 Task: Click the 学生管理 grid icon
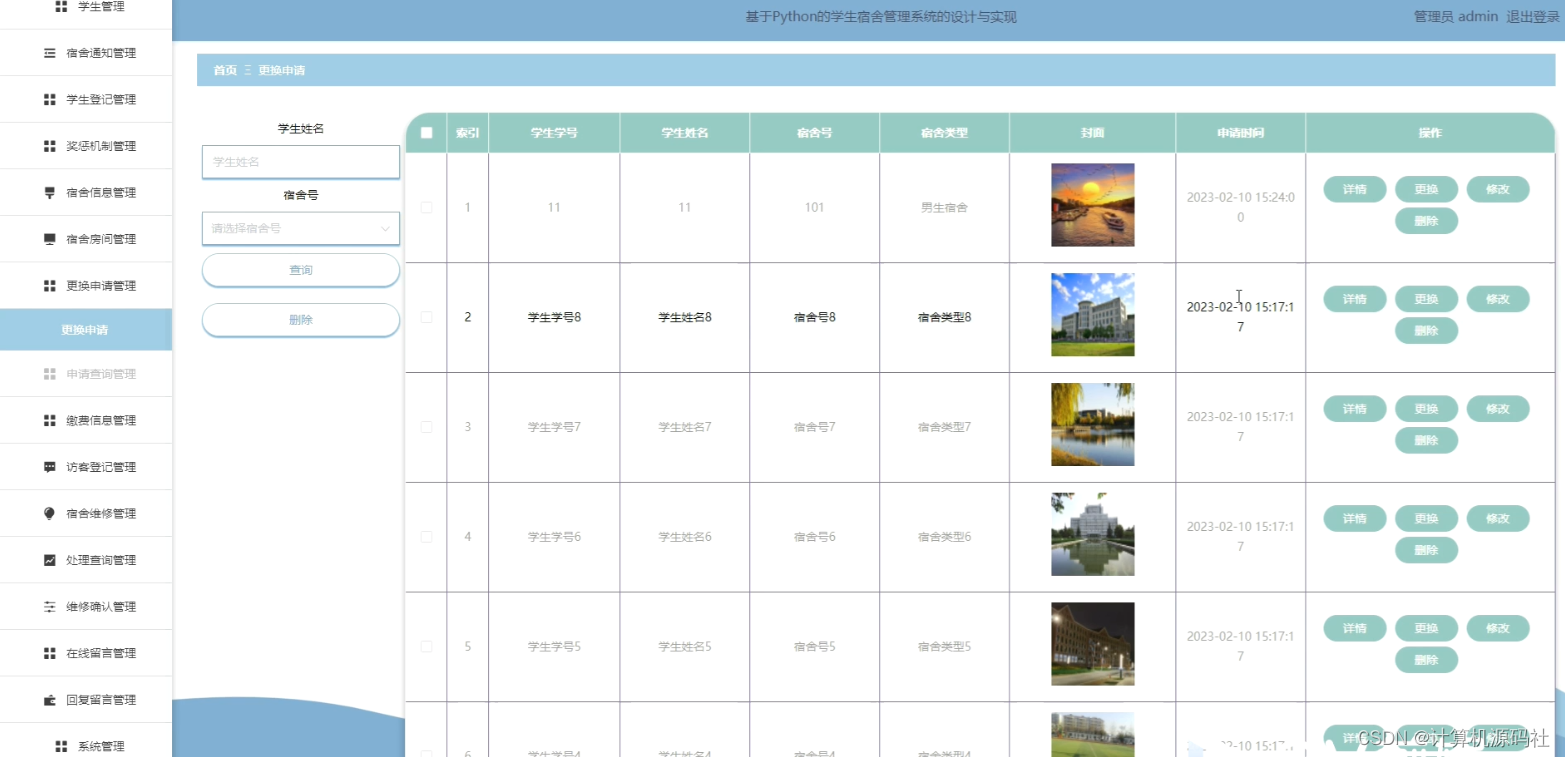tap(61, 7)
